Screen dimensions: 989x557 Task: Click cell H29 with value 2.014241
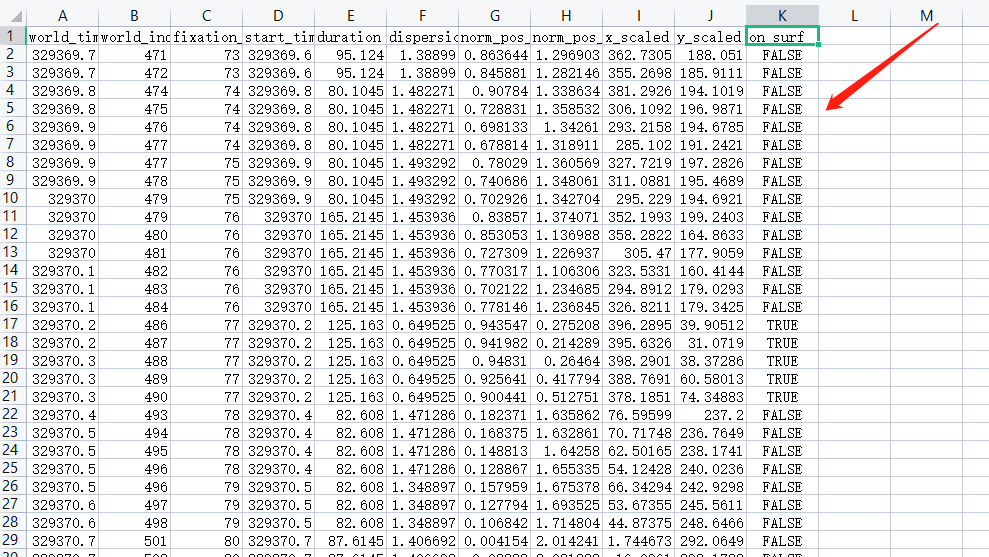click(566, 541)
